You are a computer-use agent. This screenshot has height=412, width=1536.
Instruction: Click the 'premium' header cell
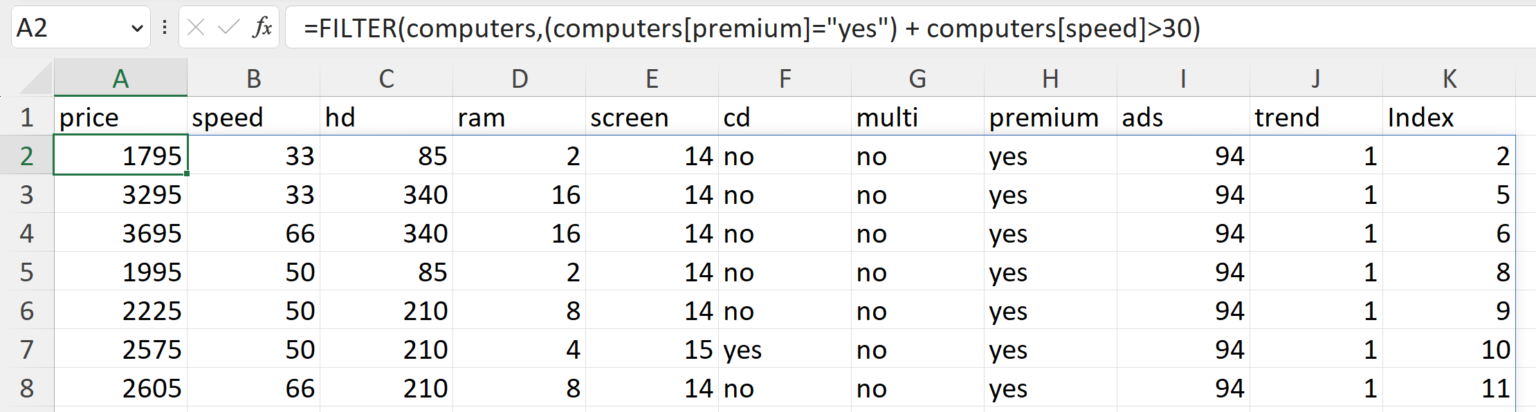(1050, 118)
